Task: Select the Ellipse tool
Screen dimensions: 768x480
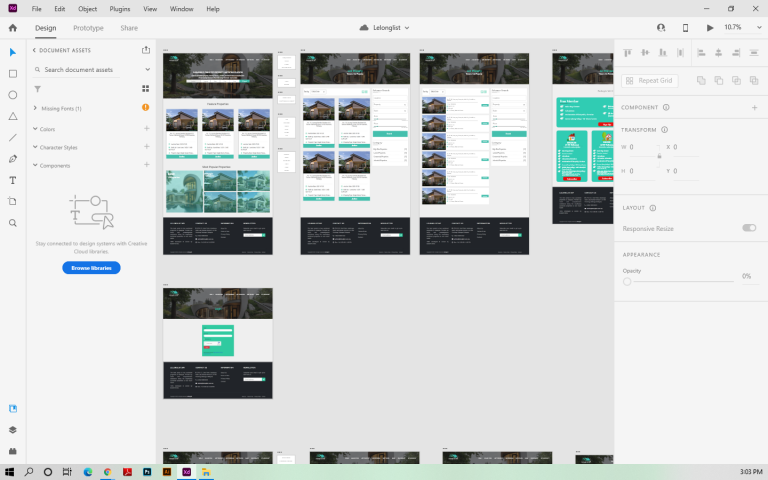Action: [13, 95]
